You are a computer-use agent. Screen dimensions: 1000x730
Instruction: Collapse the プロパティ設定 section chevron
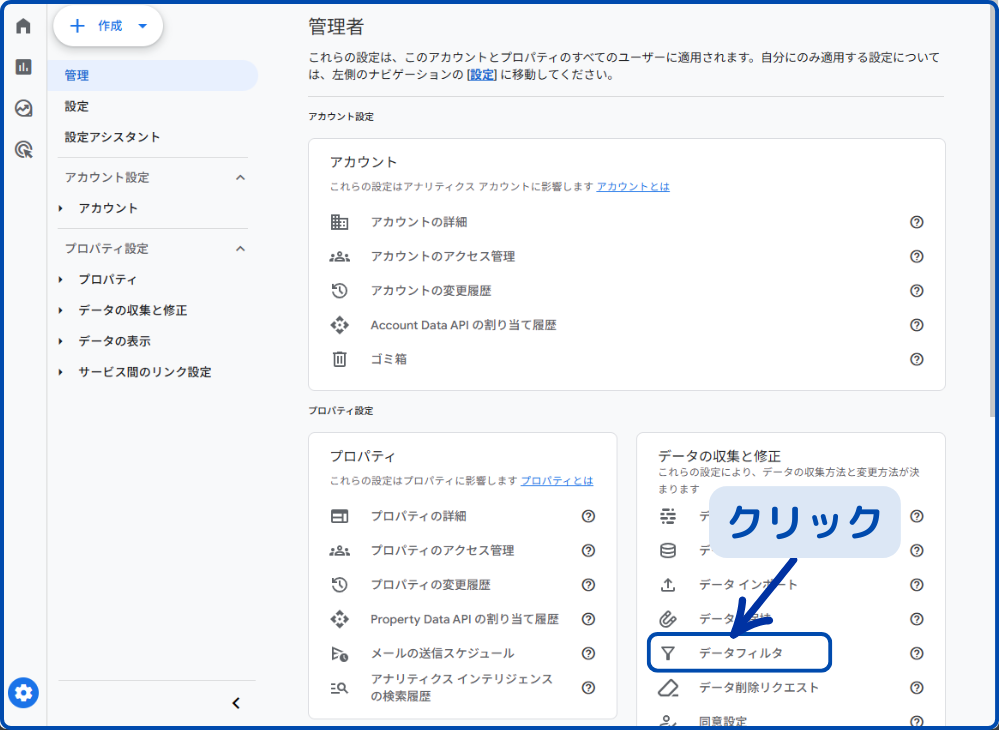240,248
